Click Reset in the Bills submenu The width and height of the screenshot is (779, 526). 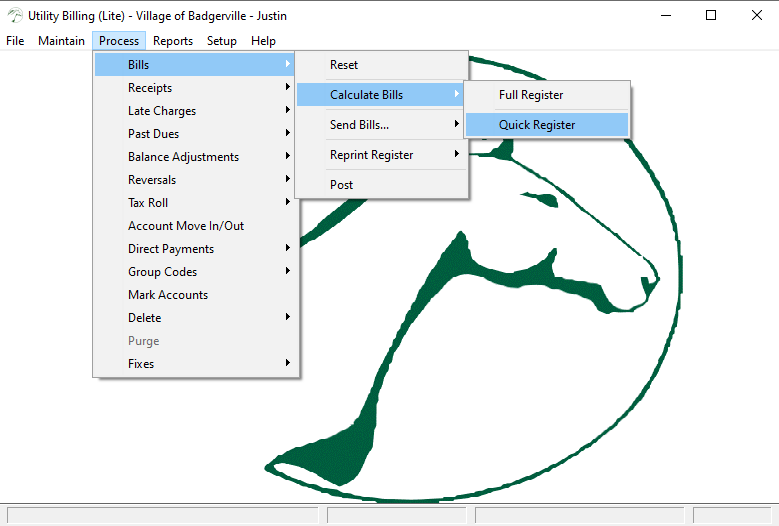(x=344, y=65)
